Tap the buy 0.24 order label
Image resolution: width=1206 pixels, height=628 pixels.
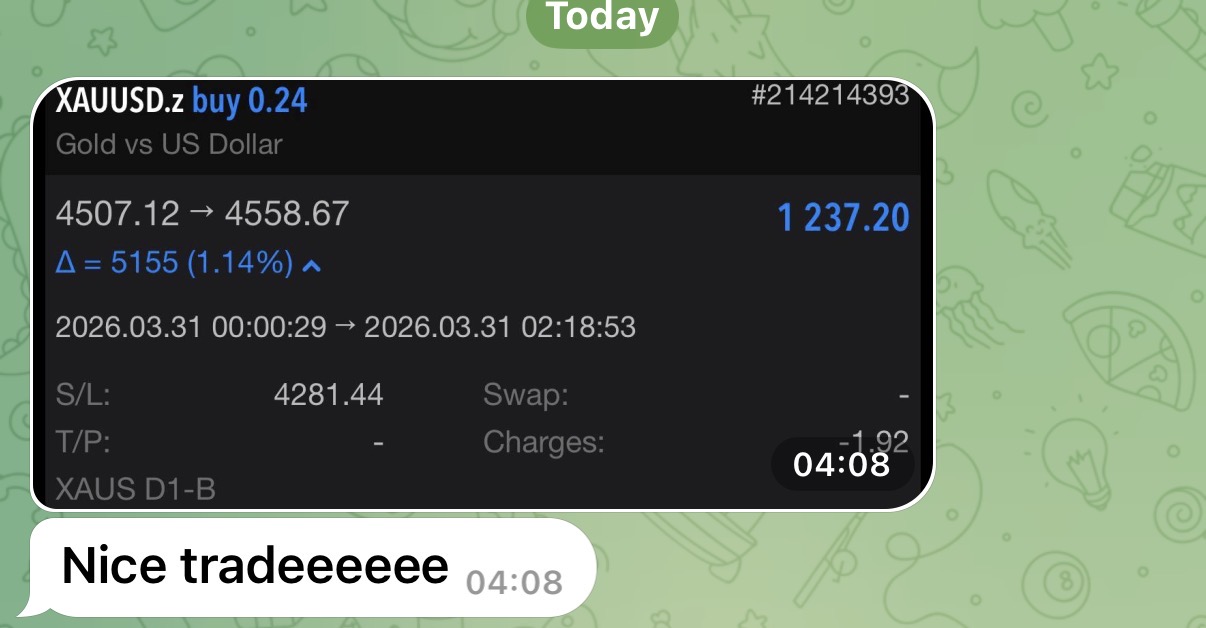249,100
